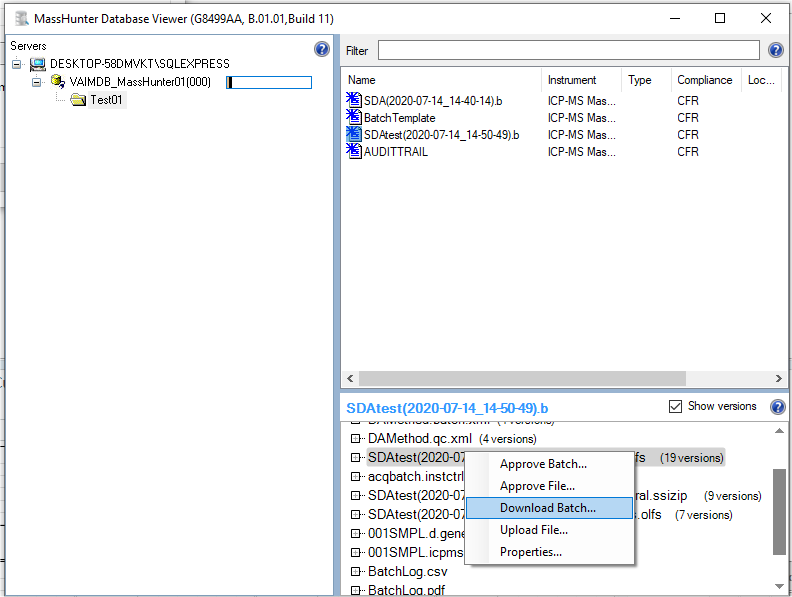Click the AUDITTRAIL file icon

(354, 151)
